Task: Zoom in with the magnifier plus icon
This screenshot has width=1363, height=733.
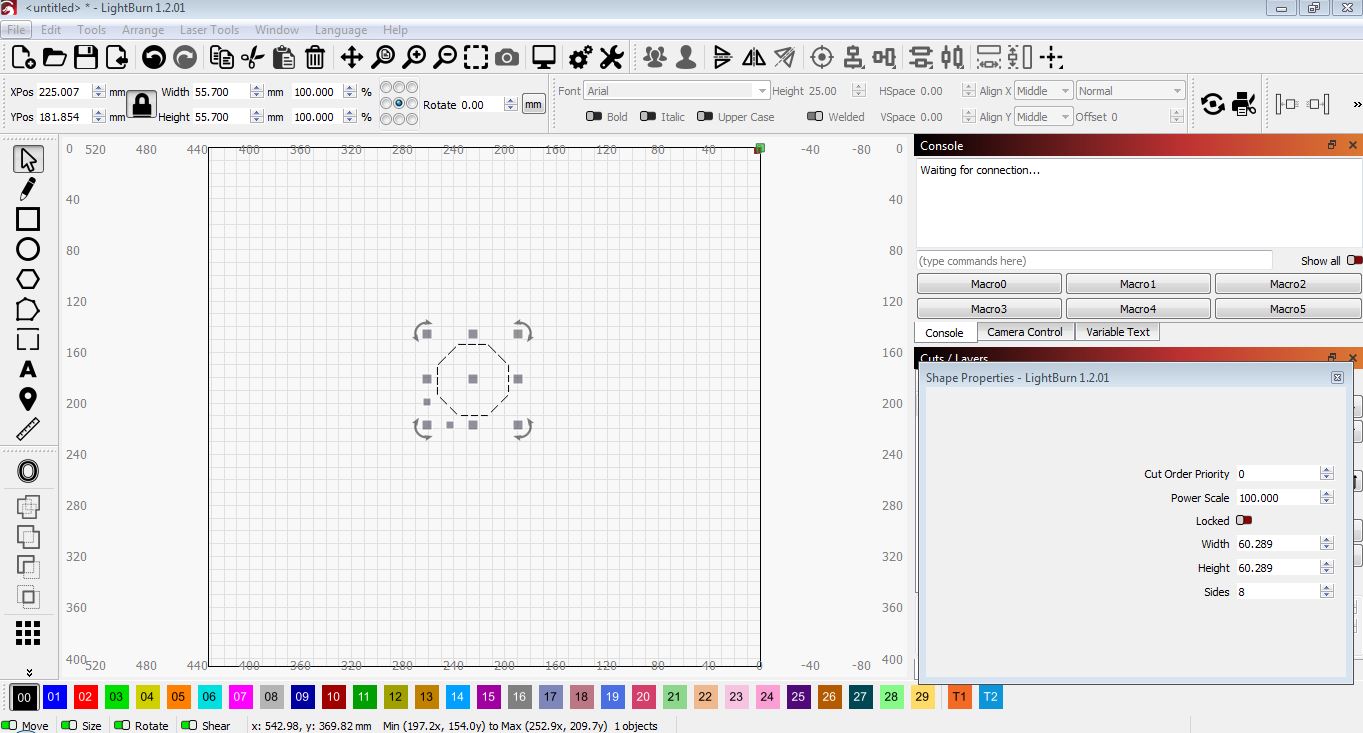Action: tap(414, 57)
